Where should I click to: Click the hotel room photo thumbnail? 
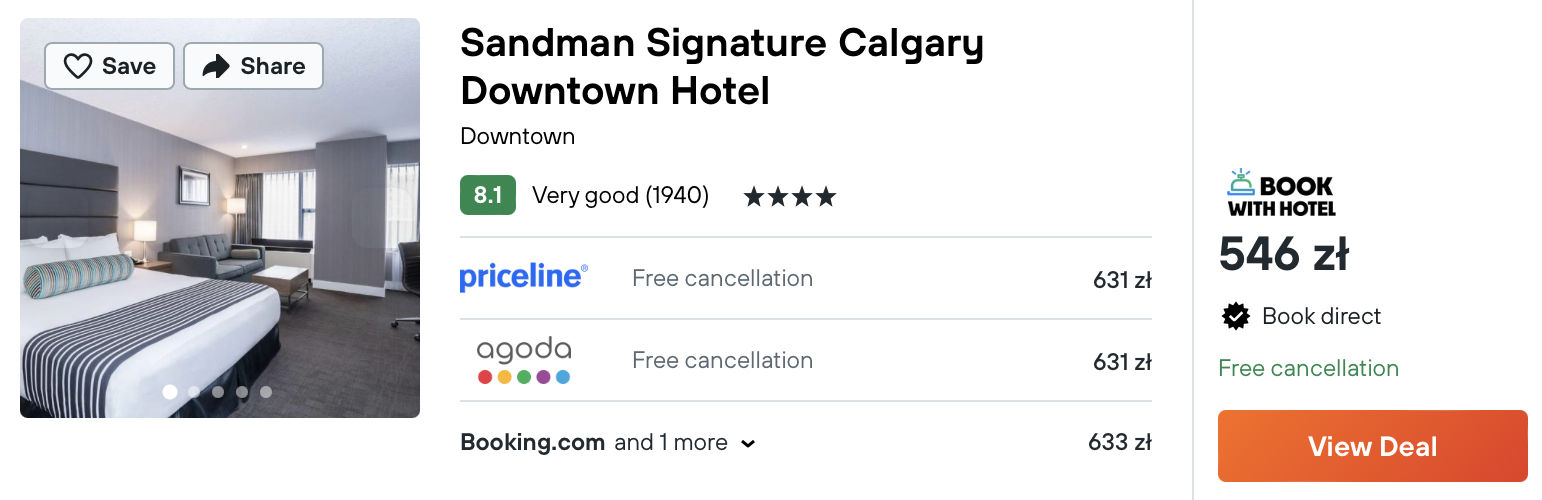click(220, 218)
